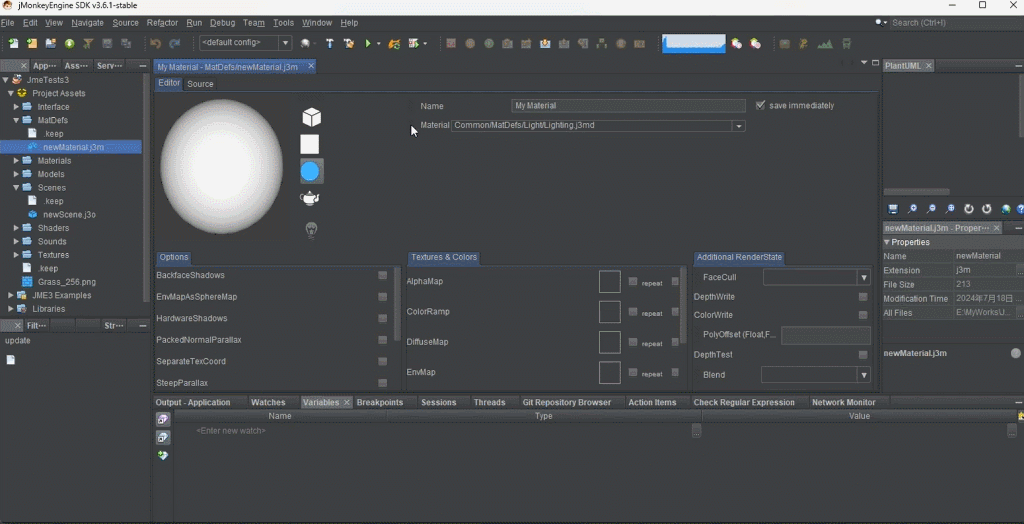Click the material Name input field
Screen dimensions: 1024x524
[x=628, y=105]
